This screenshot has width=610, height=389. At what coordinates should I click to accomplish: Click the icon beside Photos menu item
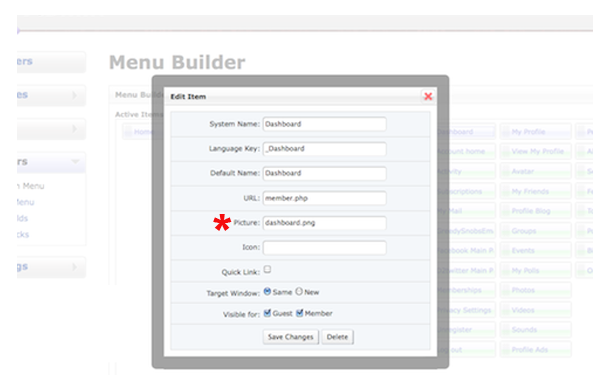click(505, 290)
